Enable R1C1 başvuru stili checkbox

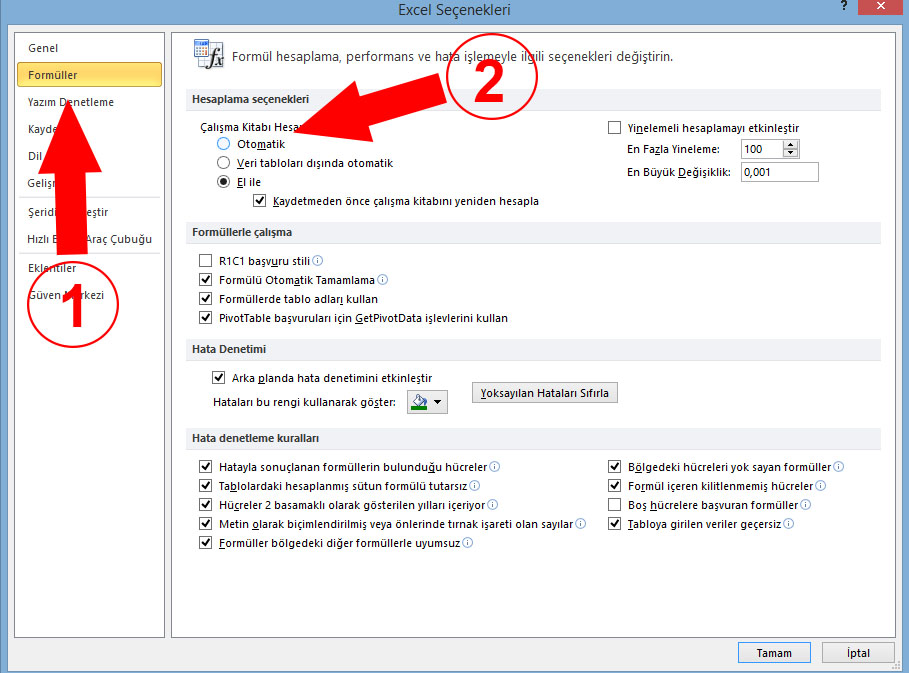205,261
